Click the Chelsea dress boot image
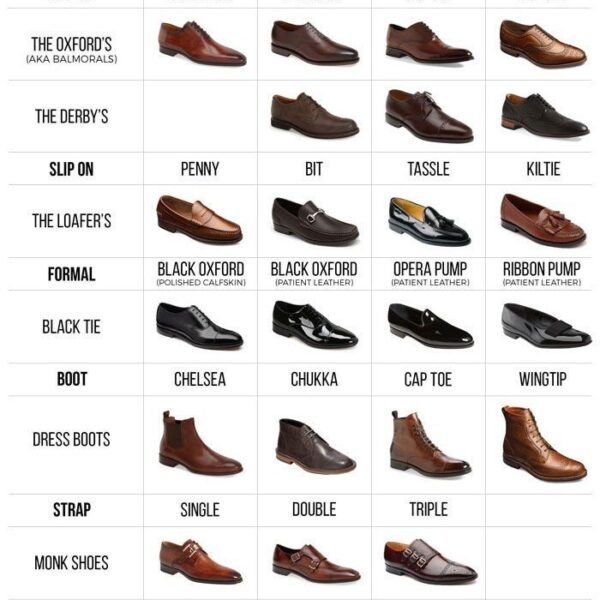The height and width of the screenshot is (600, 600). click(x=201, y=443)
